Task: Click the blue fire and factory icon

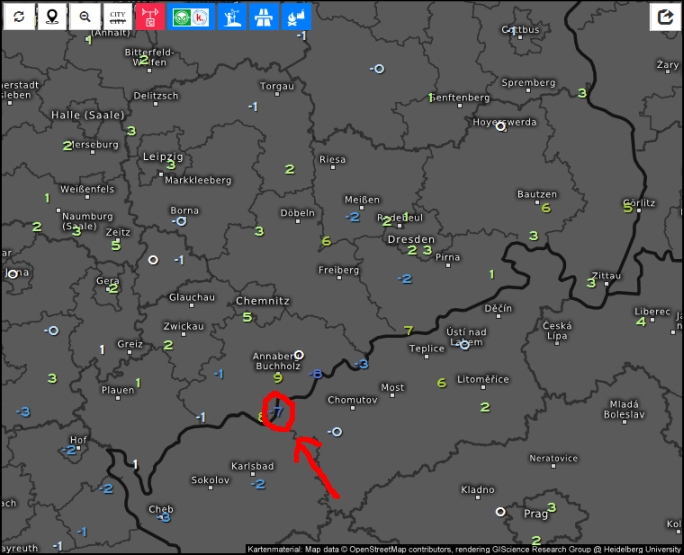Action: pyautogui.click(x=298, y=17)
